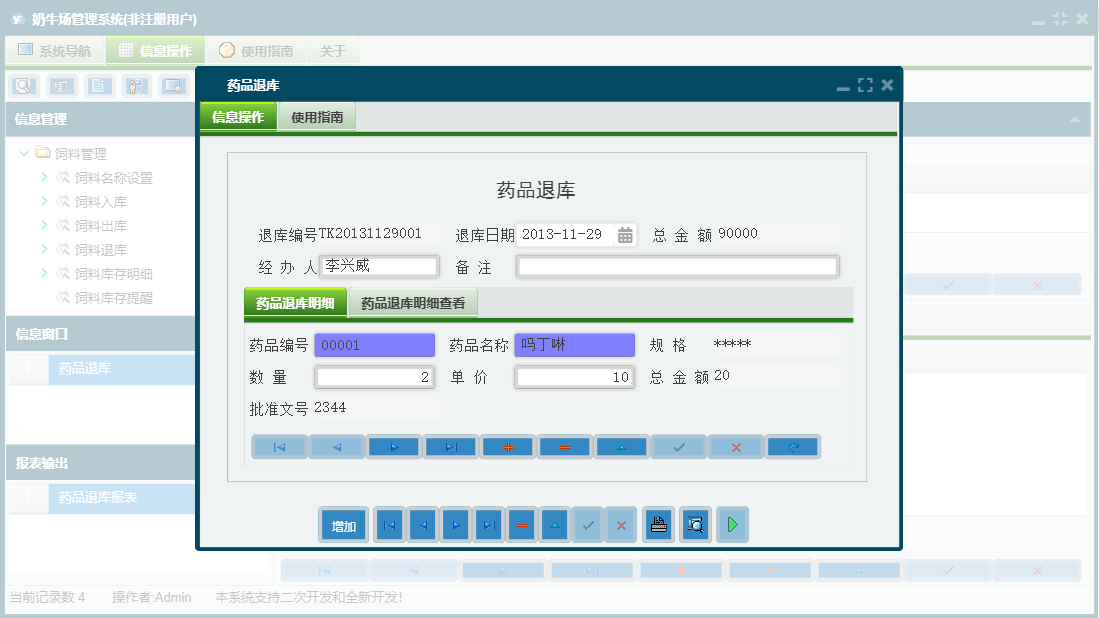Jump to last record with the last-record icon
This screenshot has height=618, width=1099.
(x=450, y=446)
